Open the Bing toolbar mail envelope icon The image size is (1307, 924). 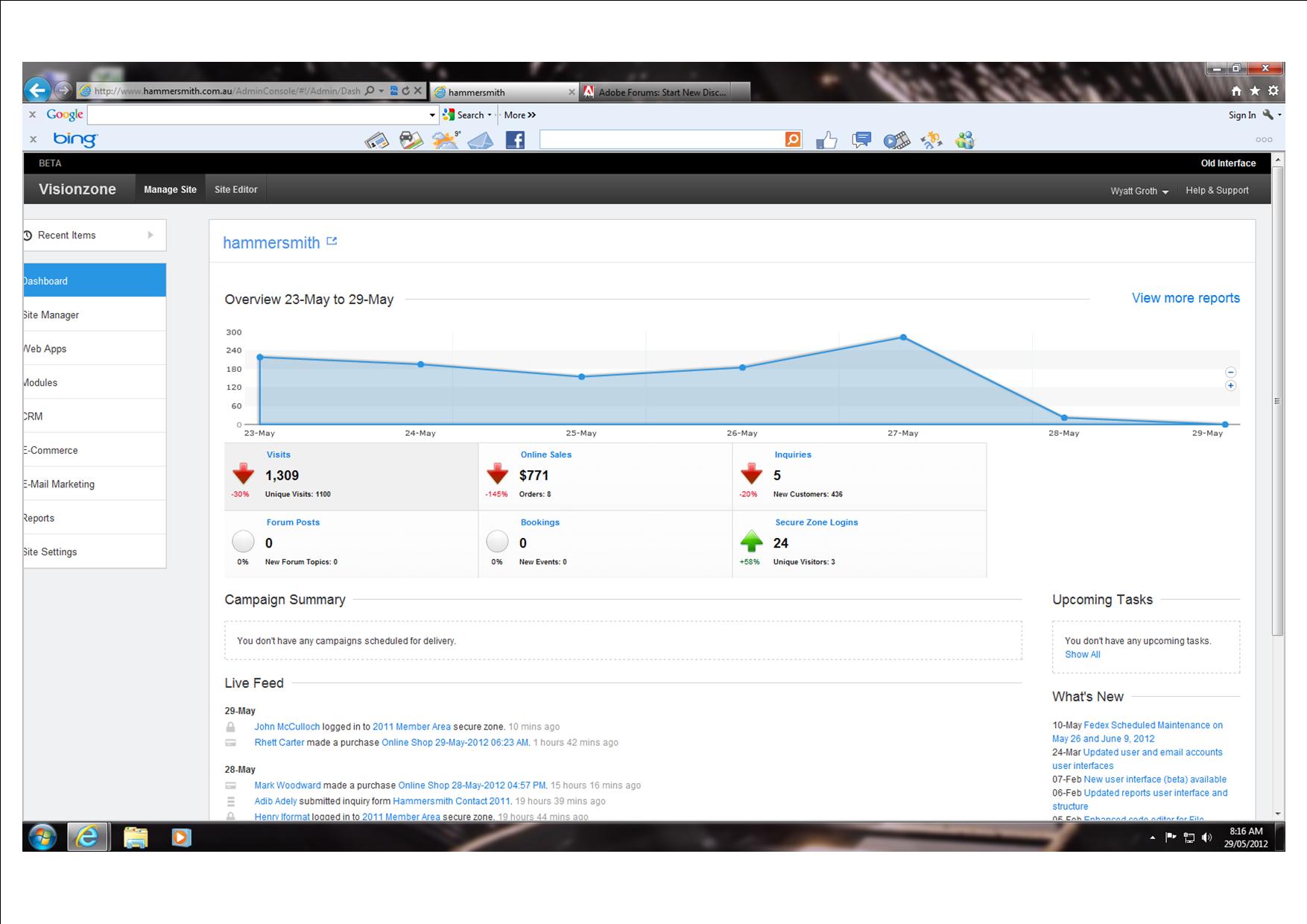pyautogui.click(x=481, y=140)
